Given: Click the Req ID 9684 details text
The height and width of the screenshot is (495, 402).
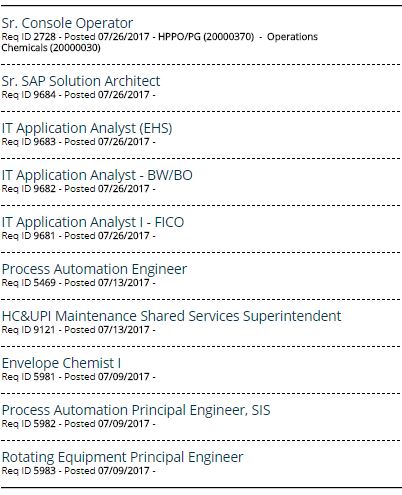Looking at the screenshot, I should [79, 95].
